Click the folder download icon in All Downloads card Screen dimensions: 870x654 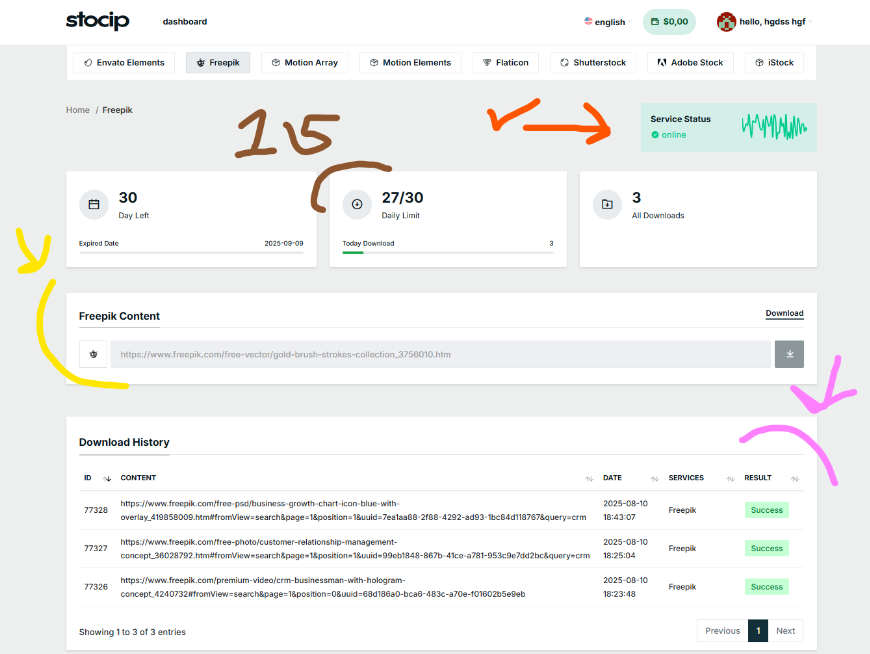tap(607, 205)
